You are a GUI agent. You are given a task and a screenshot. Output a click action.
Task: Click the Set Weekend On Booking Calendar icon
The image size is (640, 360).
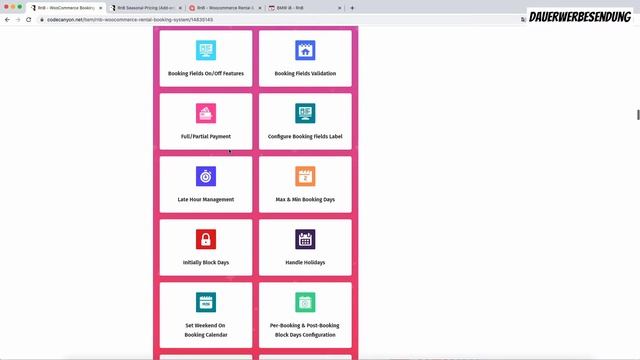[206, 302]
